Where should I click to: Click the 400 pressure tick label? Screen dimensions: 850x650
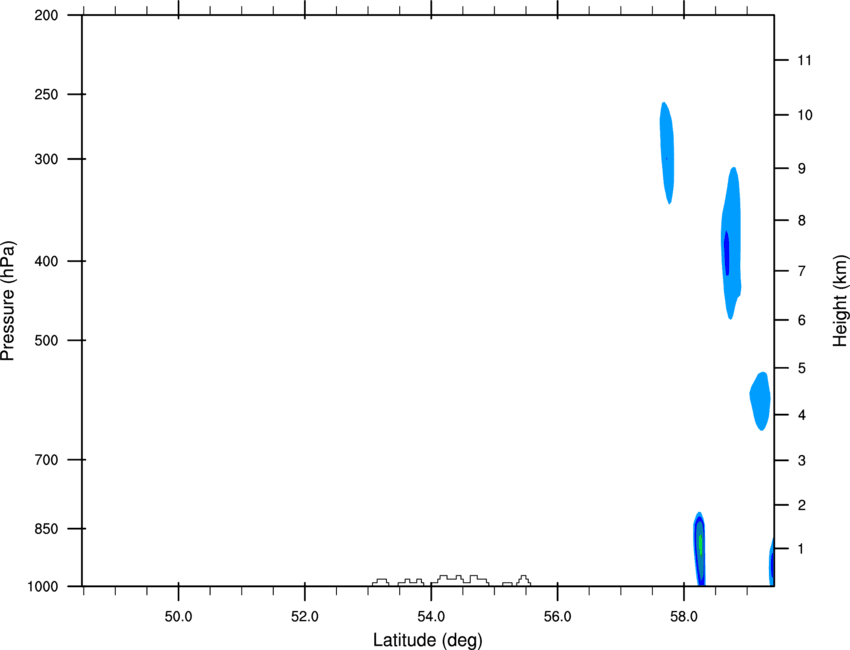point(46,261)
